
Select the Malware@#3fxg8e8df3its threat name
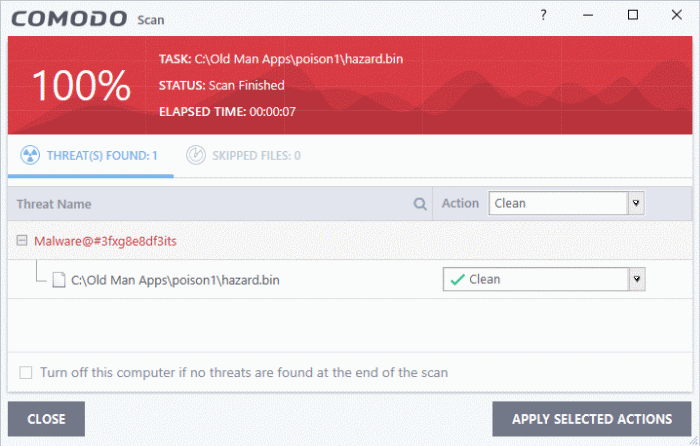coord(105,241)
